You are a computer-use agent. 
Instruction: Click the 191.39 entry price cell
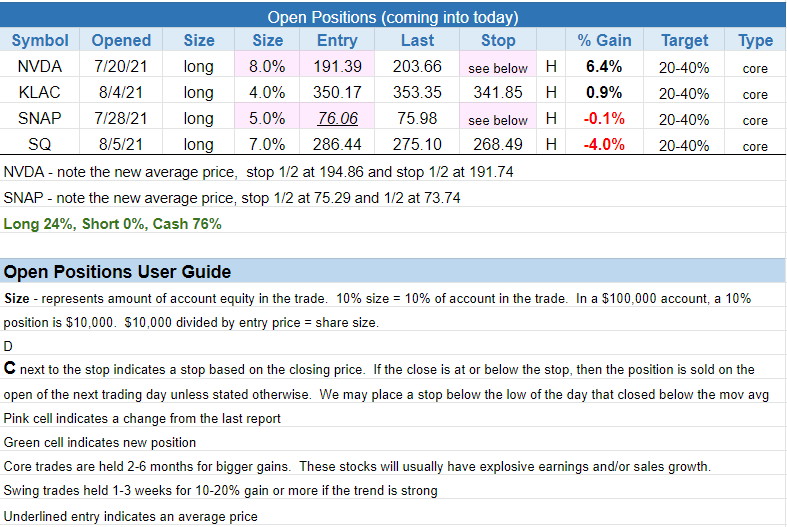pos(337,66)
